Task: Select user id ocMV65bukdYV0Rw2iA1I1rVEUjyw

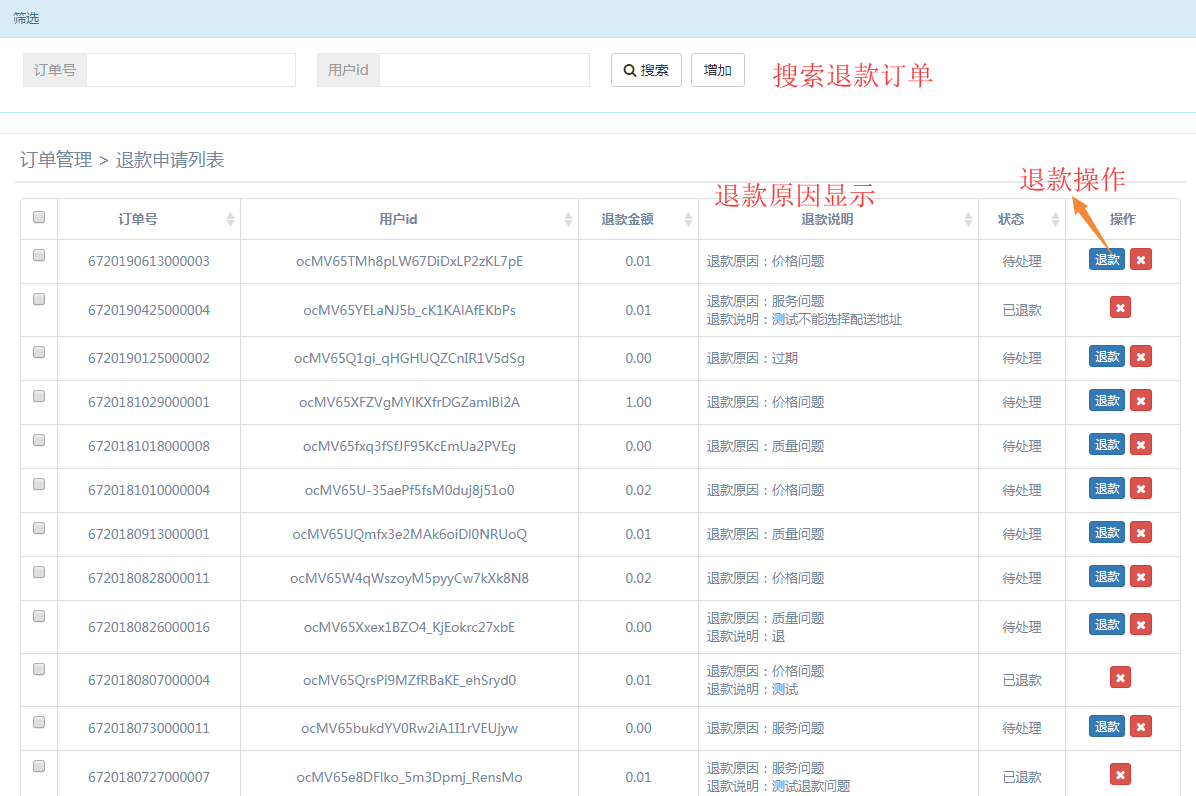Action: pos(410,728)
